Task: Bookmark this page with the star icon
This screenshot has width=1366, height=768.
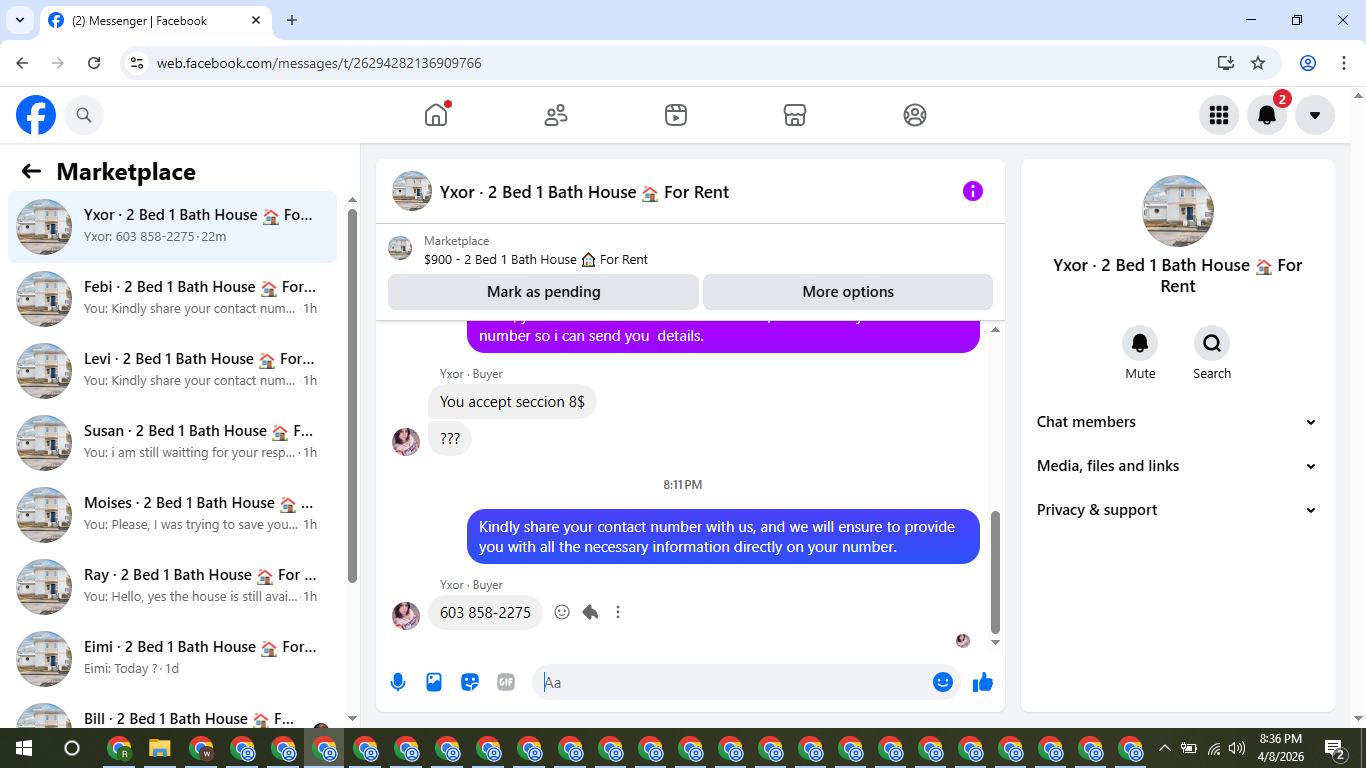Action: click(x=1258, y=63)
